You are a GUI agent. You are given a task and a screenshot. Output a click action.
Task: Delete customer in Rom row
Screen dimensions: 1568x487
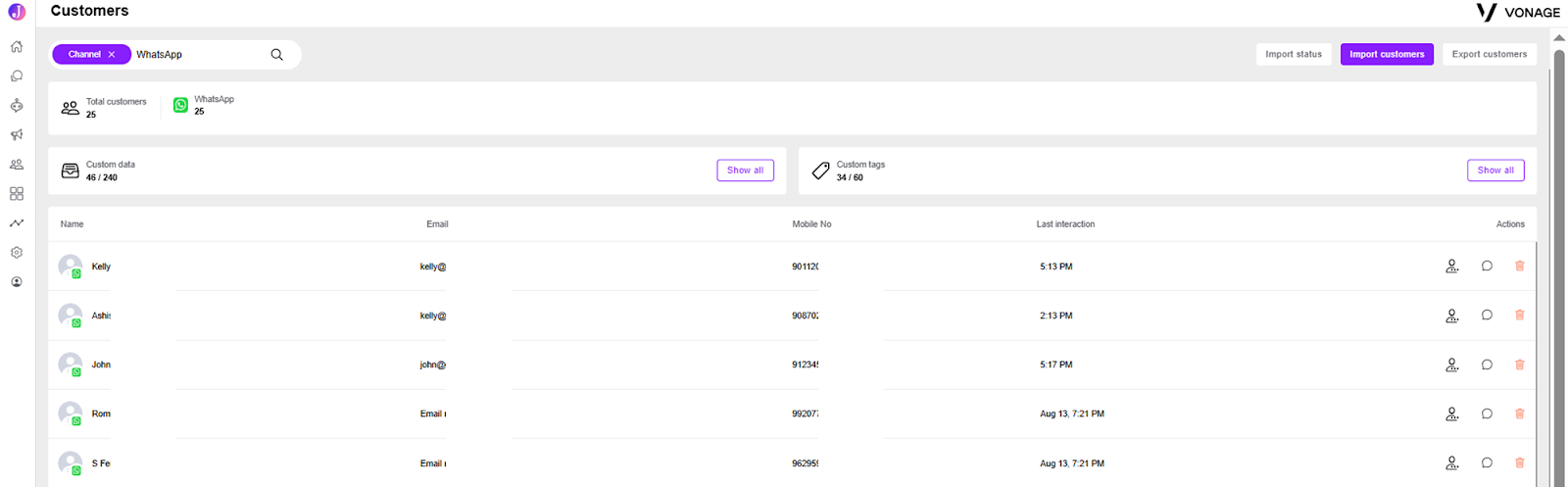(x=1520, y=414)
